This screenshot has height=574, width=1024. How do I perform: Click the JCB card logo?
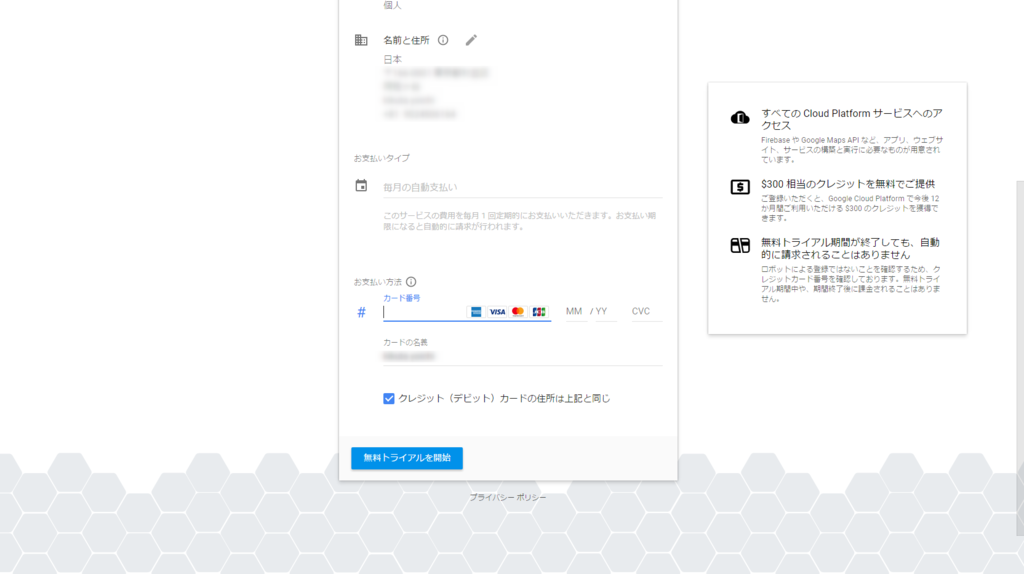[539, 311]
